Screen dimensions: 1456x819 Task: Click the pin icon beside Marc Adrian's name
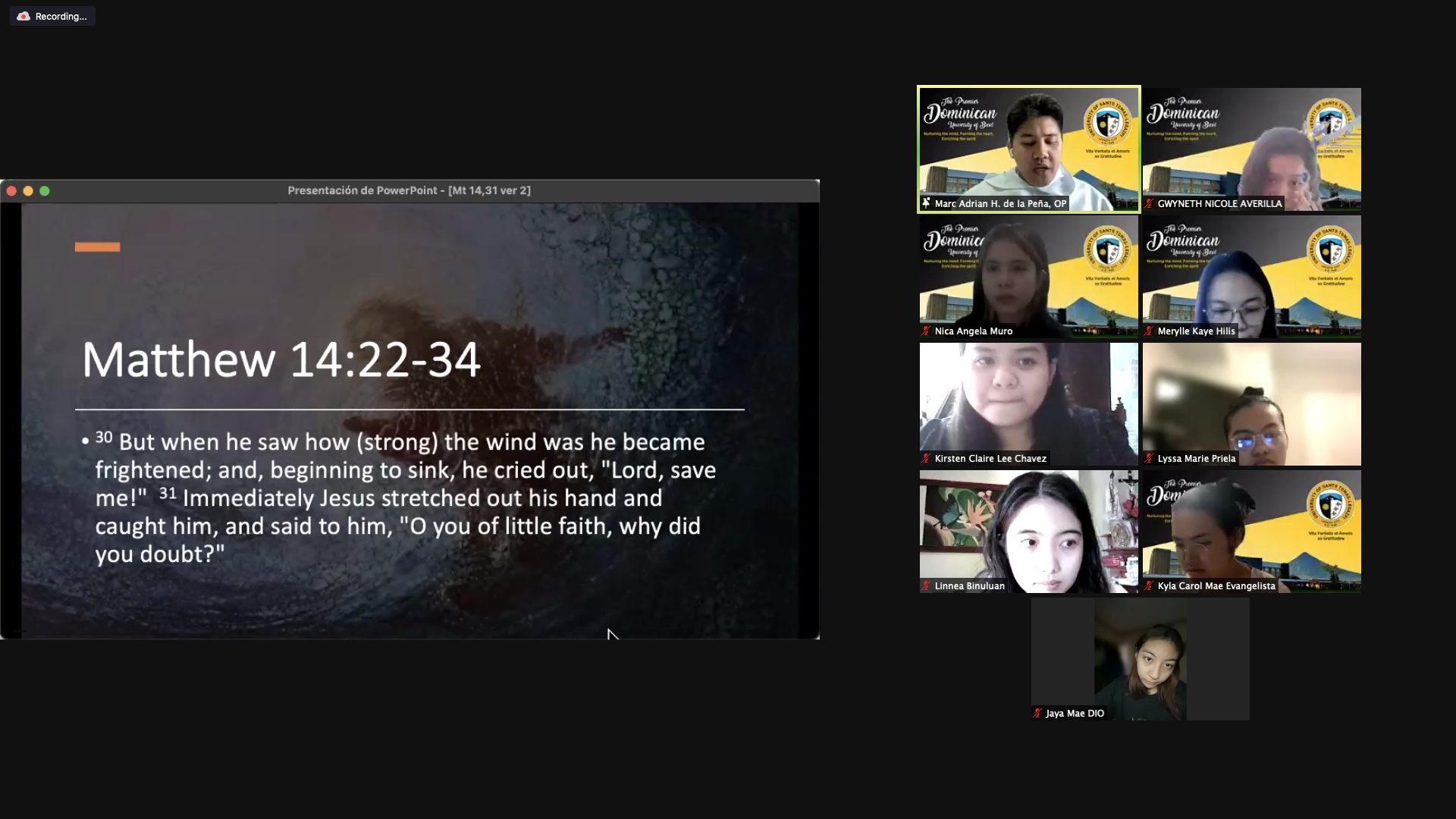[x=926, y=203]
